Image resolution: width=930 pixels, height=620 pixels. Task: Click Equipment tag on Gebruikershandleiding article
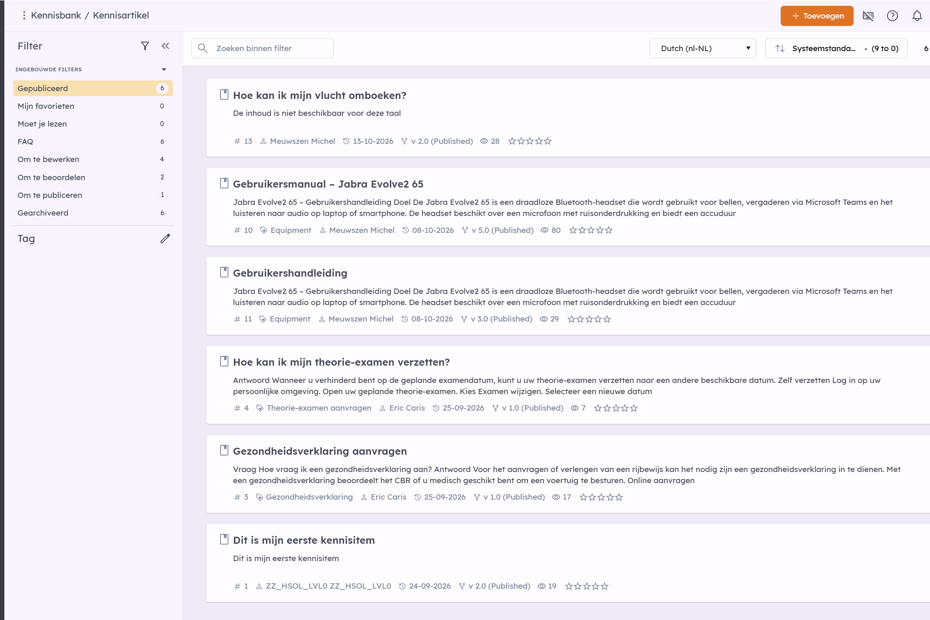290,319
